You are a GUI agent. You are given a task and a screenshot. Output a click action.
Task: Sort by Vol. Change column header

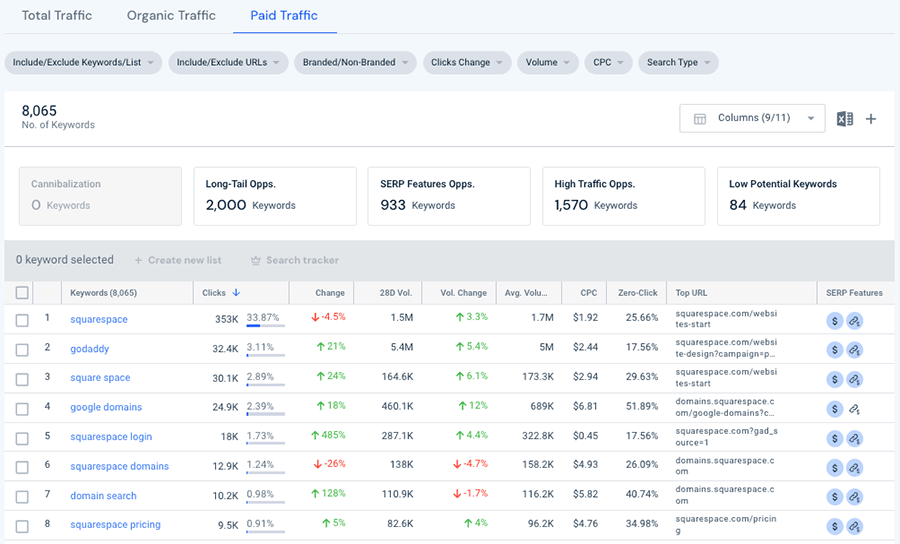pos(463,293)
